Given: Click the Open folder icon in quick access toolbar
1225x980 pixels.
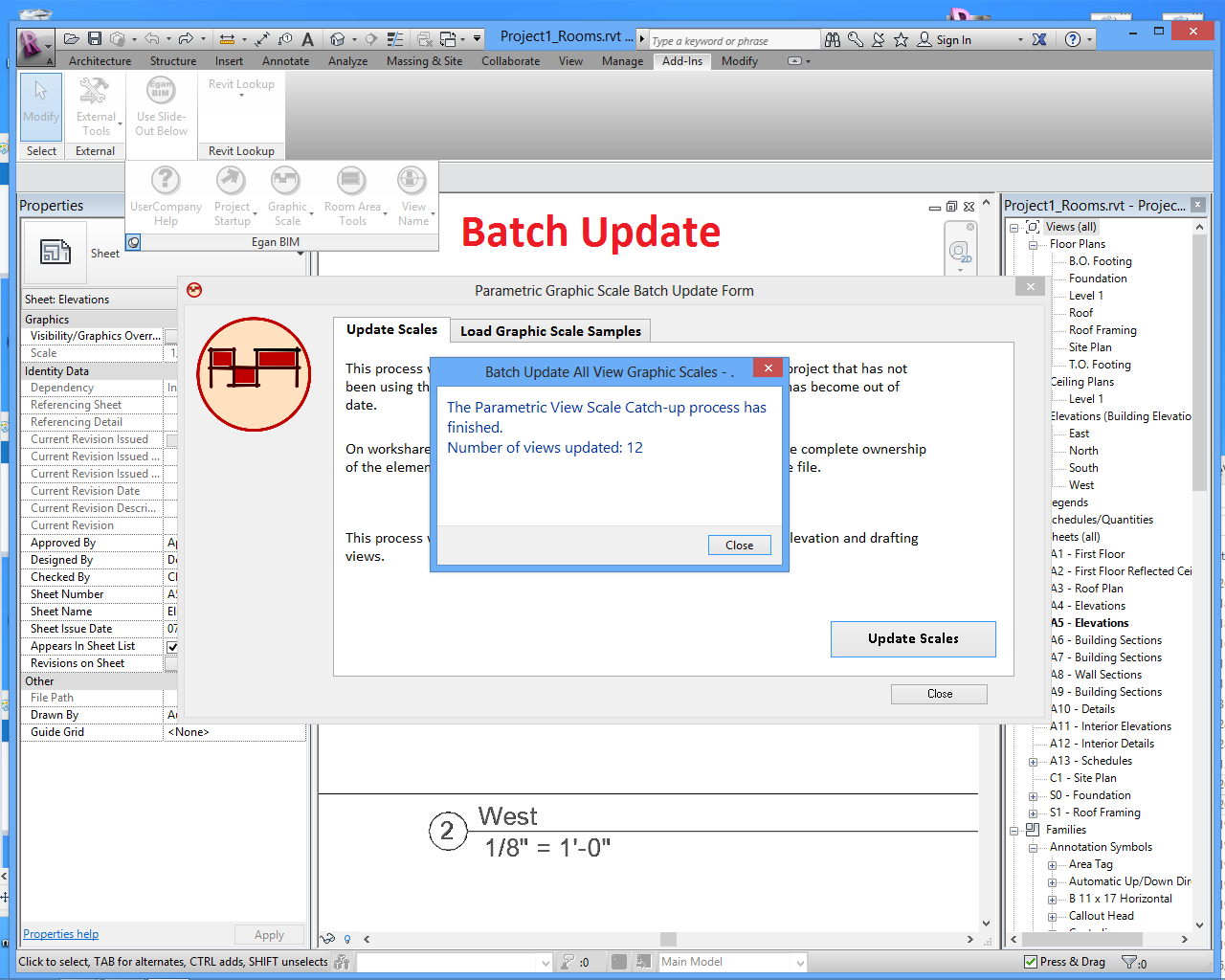Looking at the screenshot, I should [72, 39].
